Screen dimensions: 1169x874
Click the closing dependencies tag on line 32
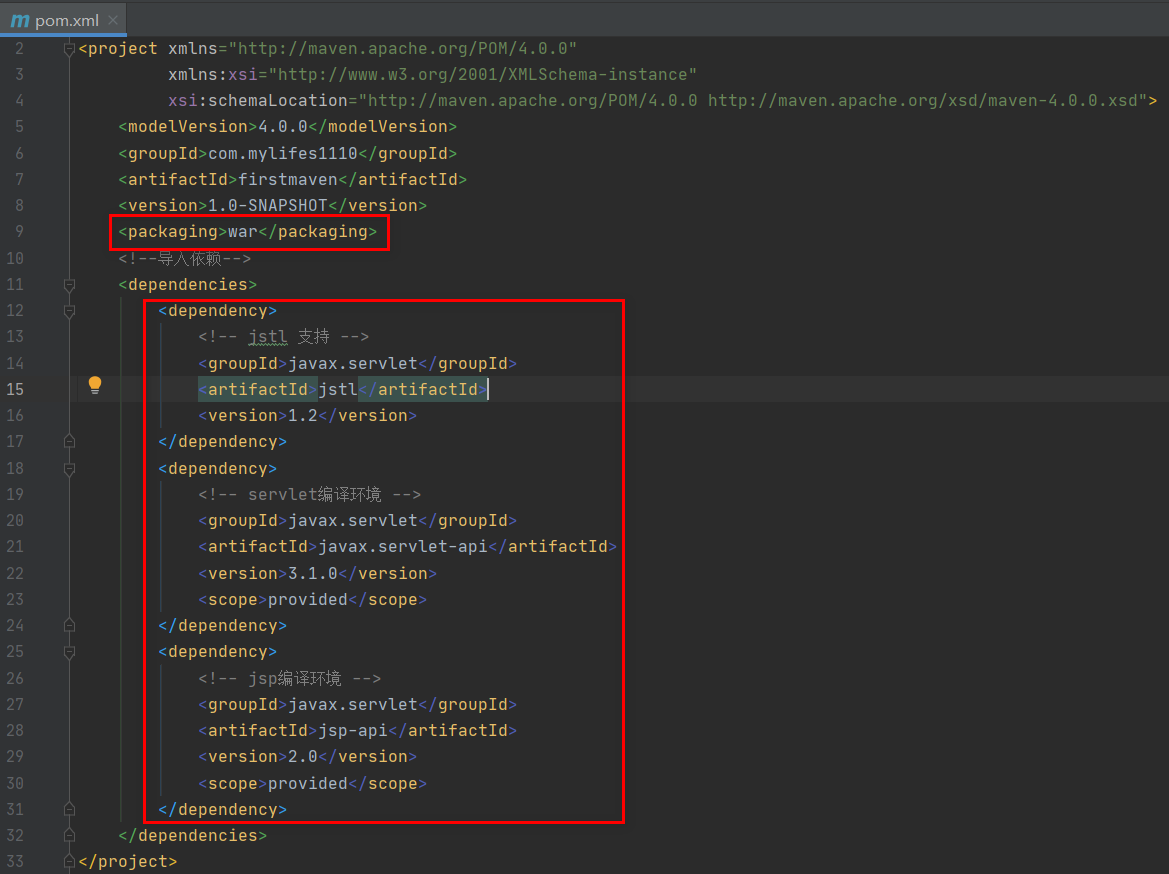pos(192,836)
